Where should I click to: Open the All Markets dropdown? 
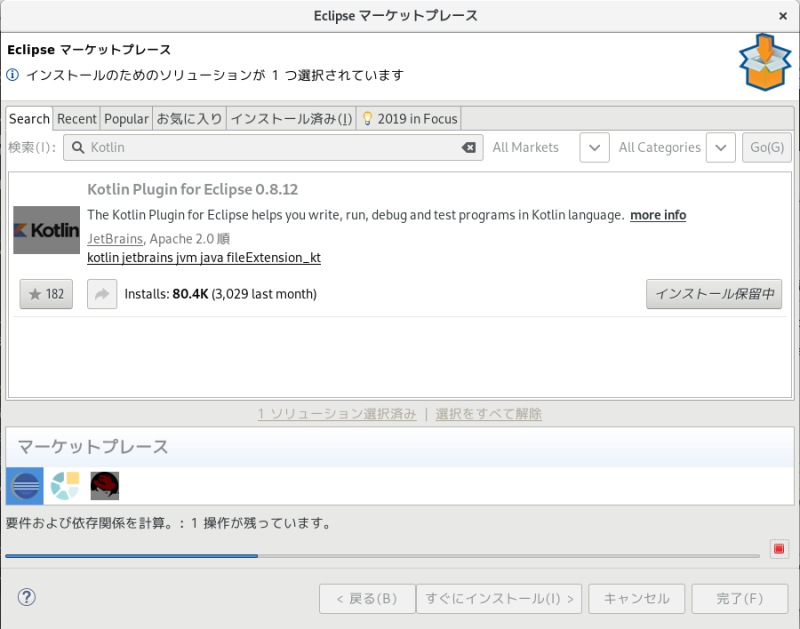(594, 148)
